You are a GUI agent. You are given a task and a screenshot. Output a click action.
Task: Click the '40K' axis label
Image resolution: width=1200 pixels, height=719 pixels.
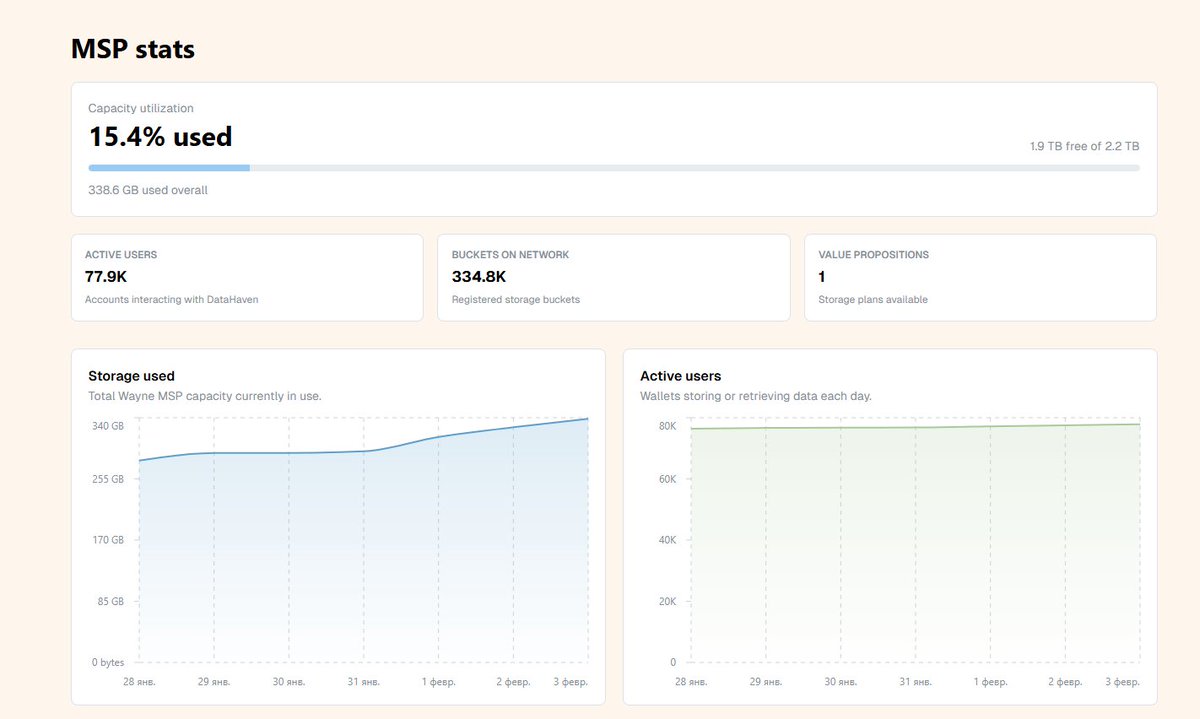tap(667, 540)
